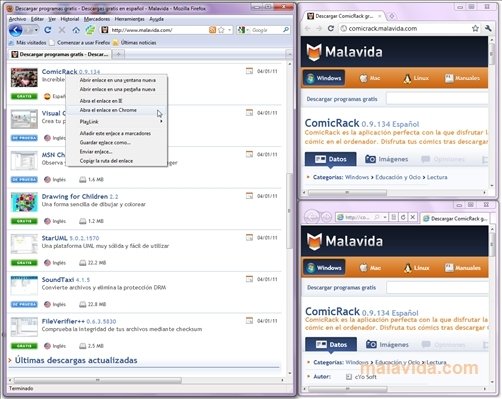Click Chrome address bar comicrack.malavida.com
The height and width of the screenshot is (399, 502).
pos(383,29)
